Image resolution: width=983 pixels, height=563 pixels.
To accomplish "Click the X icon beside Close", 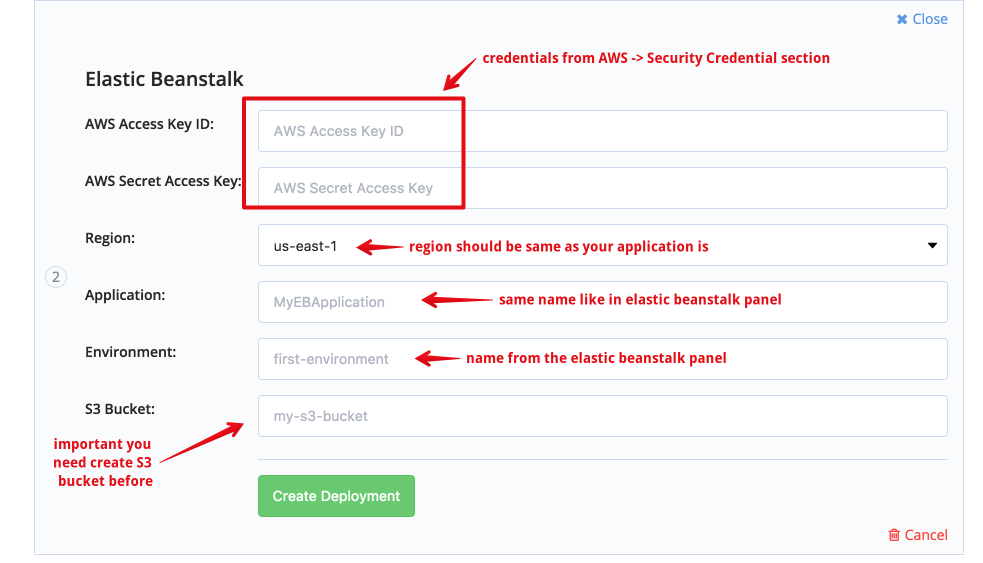I will tap(902, 19).
